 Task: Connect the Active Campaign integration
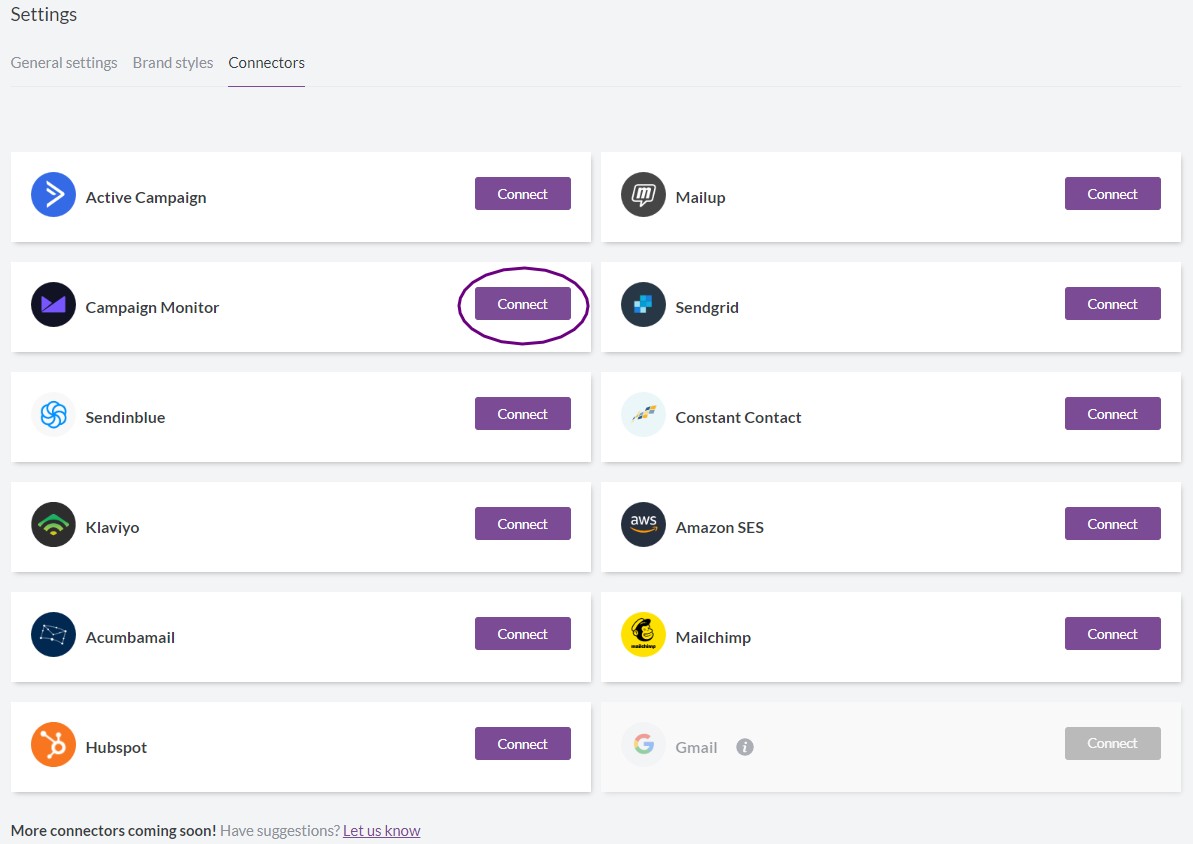(x=523, y=193)
